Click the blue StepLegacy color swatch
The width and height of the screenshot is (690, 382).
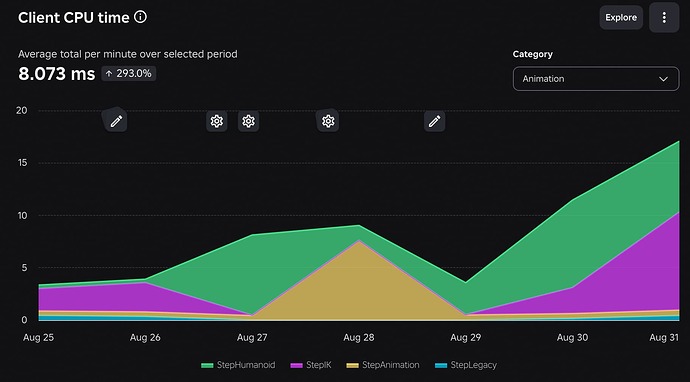440,365
